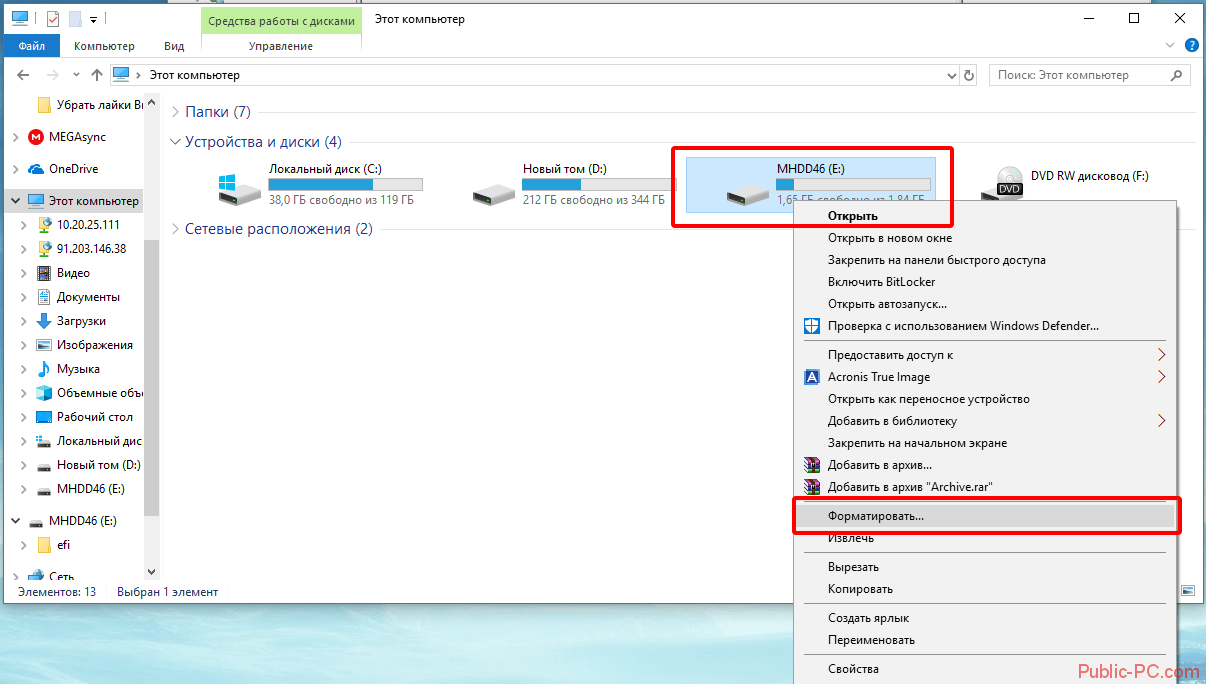Click the search field Поиск: Этот компьютер
Screen dimensions: 1206x684
point(1089,75)
